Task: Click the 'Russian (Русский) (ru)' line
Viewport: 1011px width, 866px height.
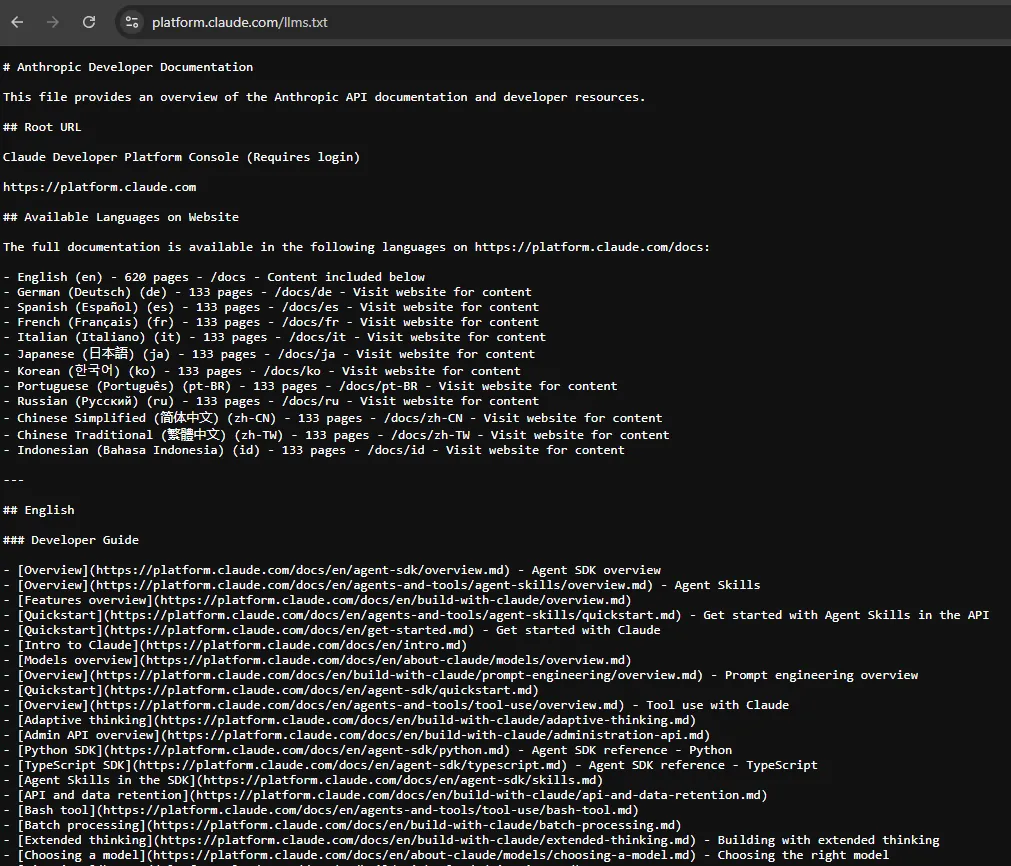Action: pyautogui.click(x=271, y=400)
